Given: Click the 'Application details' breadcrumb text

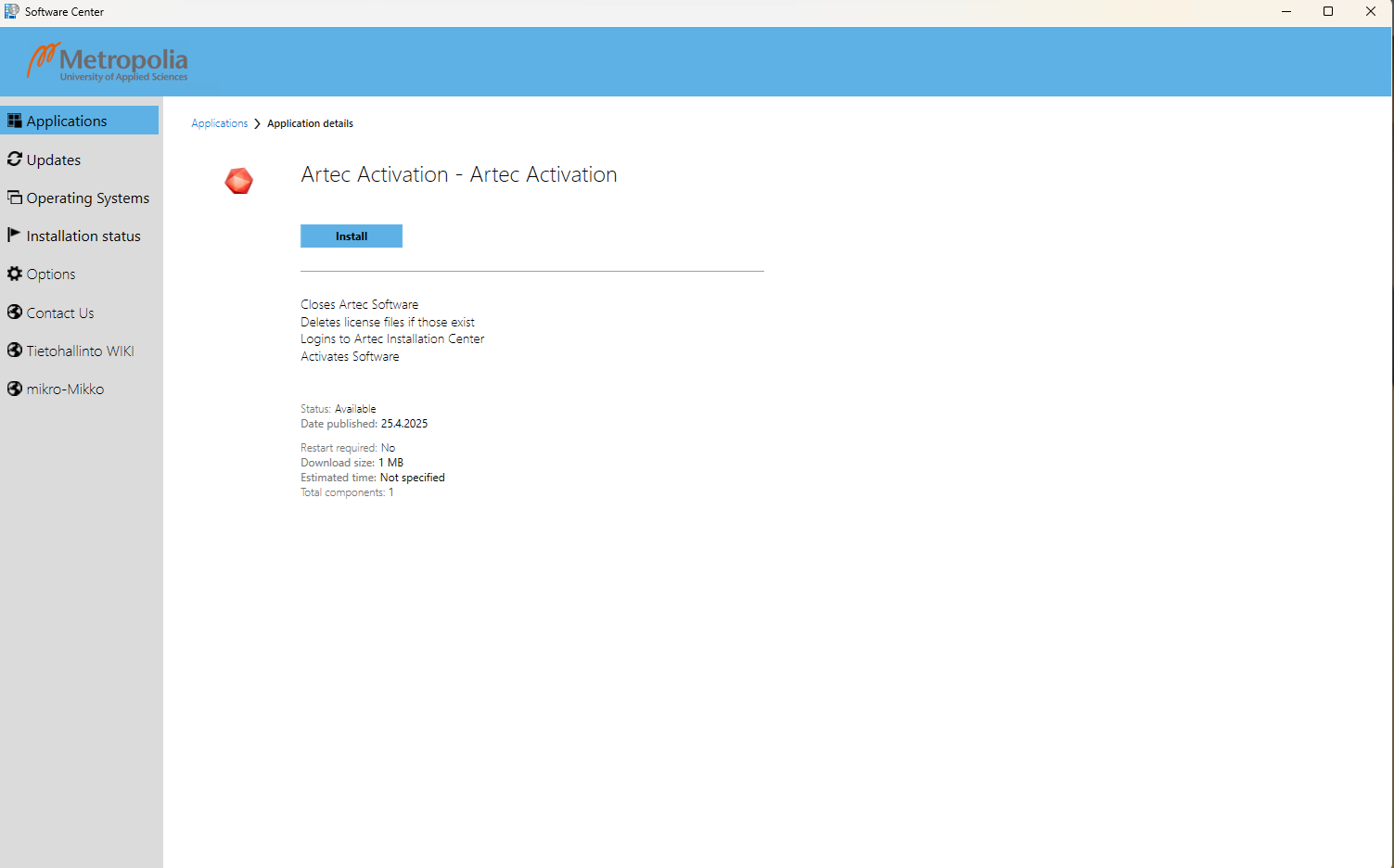Looking at the screenshot, I should 310,123.
